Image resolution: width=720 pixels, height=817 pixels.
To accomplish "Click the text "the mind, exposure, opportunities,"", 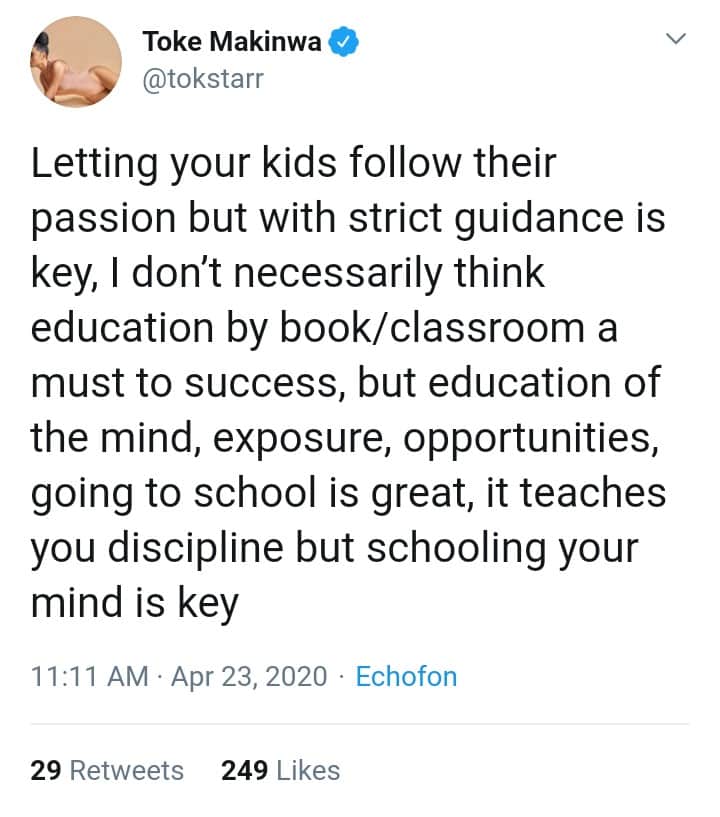I will coord(345,439).
